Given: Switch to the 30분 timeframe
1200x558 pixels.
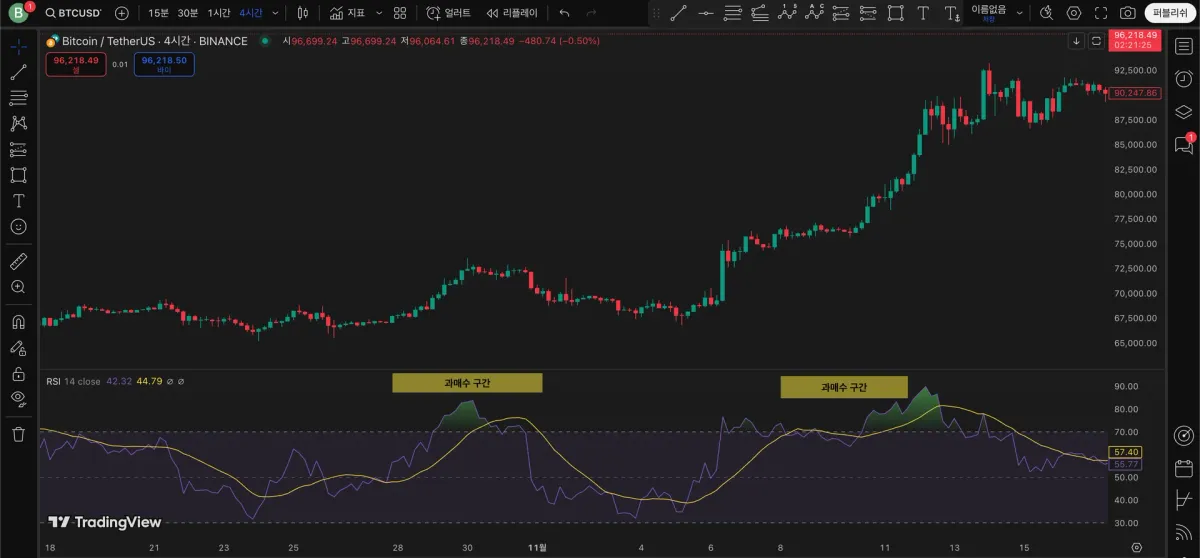Looking at the screenshot, I should (188, 14).
